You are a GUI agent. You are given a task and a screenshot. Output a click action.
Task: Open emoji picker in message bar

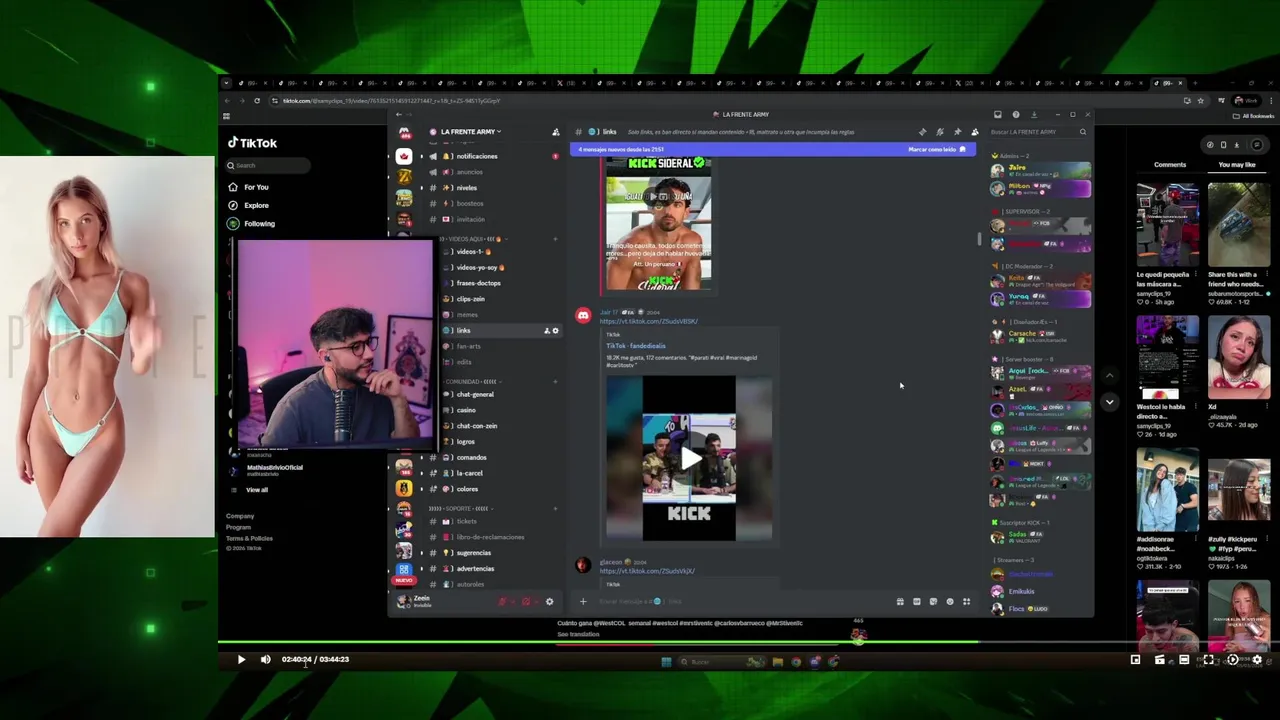(x=950, y=602)
